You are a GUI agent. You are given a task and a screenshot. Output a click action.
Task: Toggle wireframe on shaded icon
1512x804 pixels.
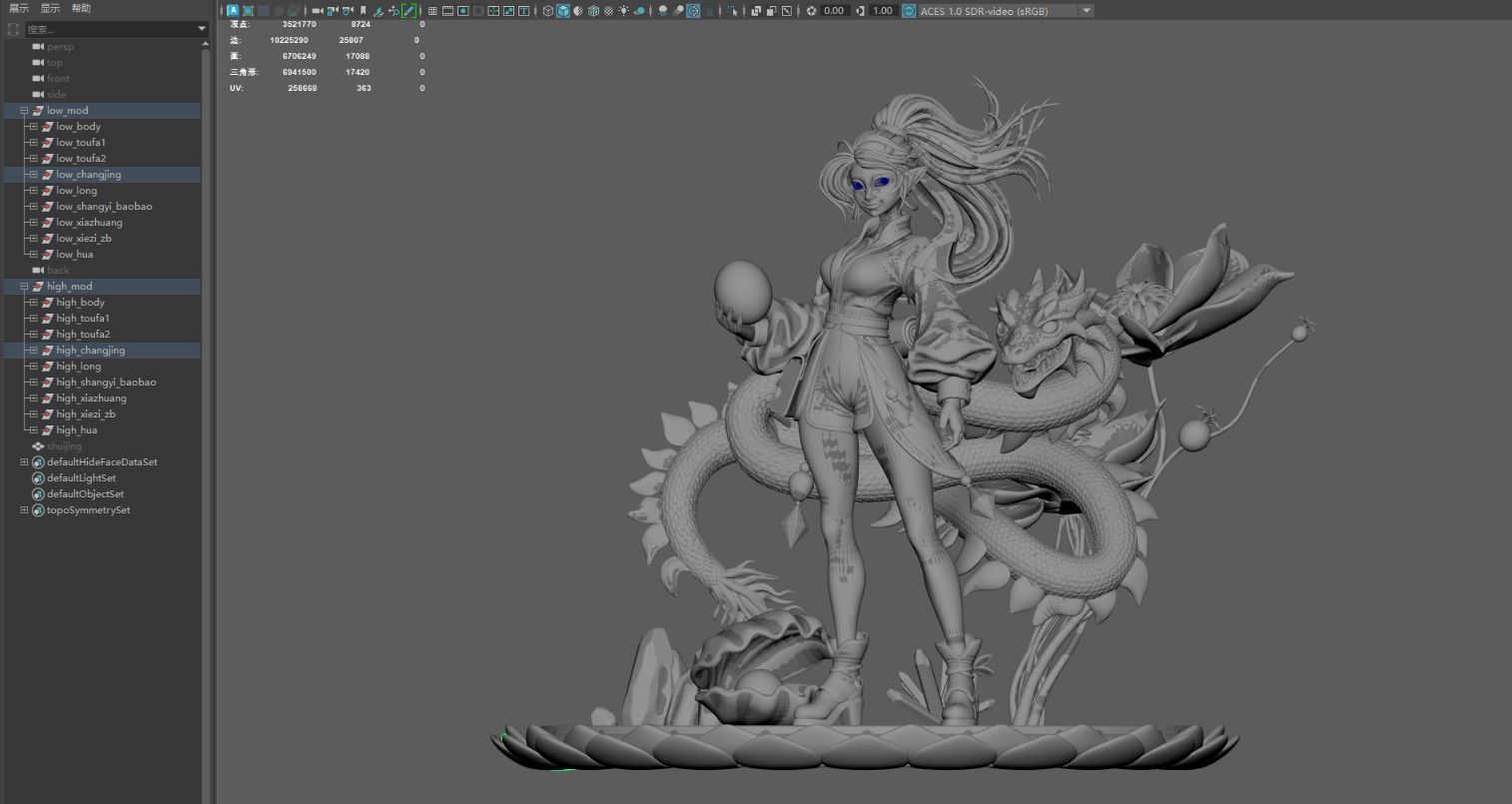click(593, 11)
